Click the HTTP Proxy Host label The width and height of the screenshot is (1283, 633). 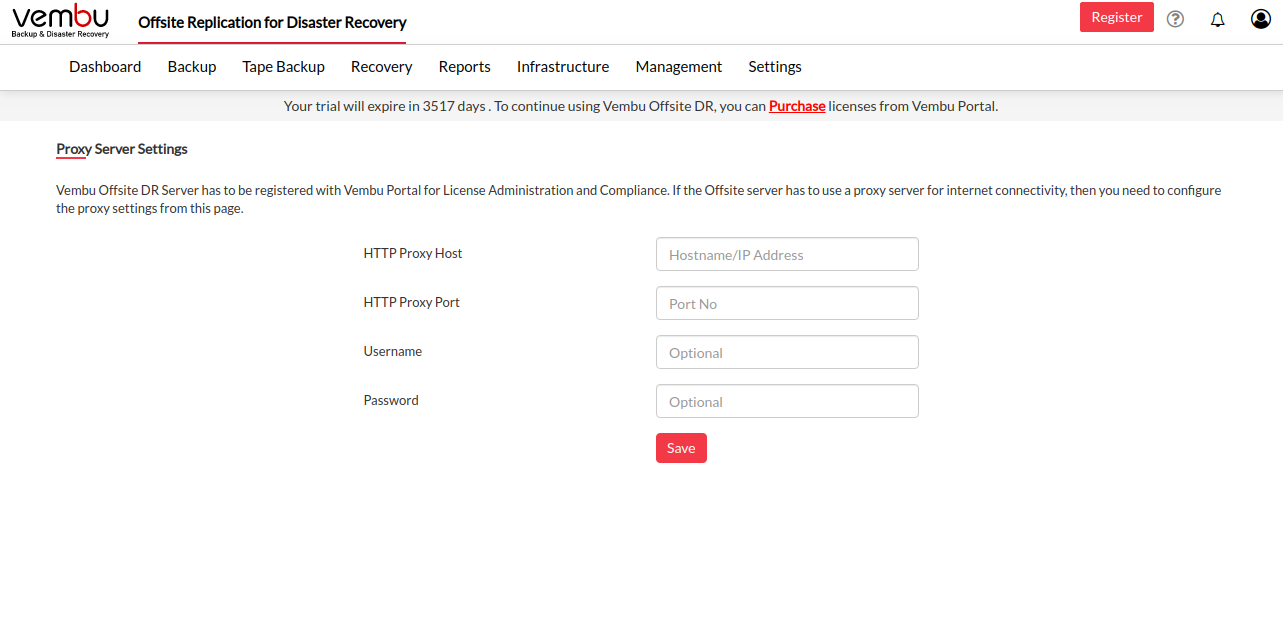pyautogui.click(x=413, y=253)
